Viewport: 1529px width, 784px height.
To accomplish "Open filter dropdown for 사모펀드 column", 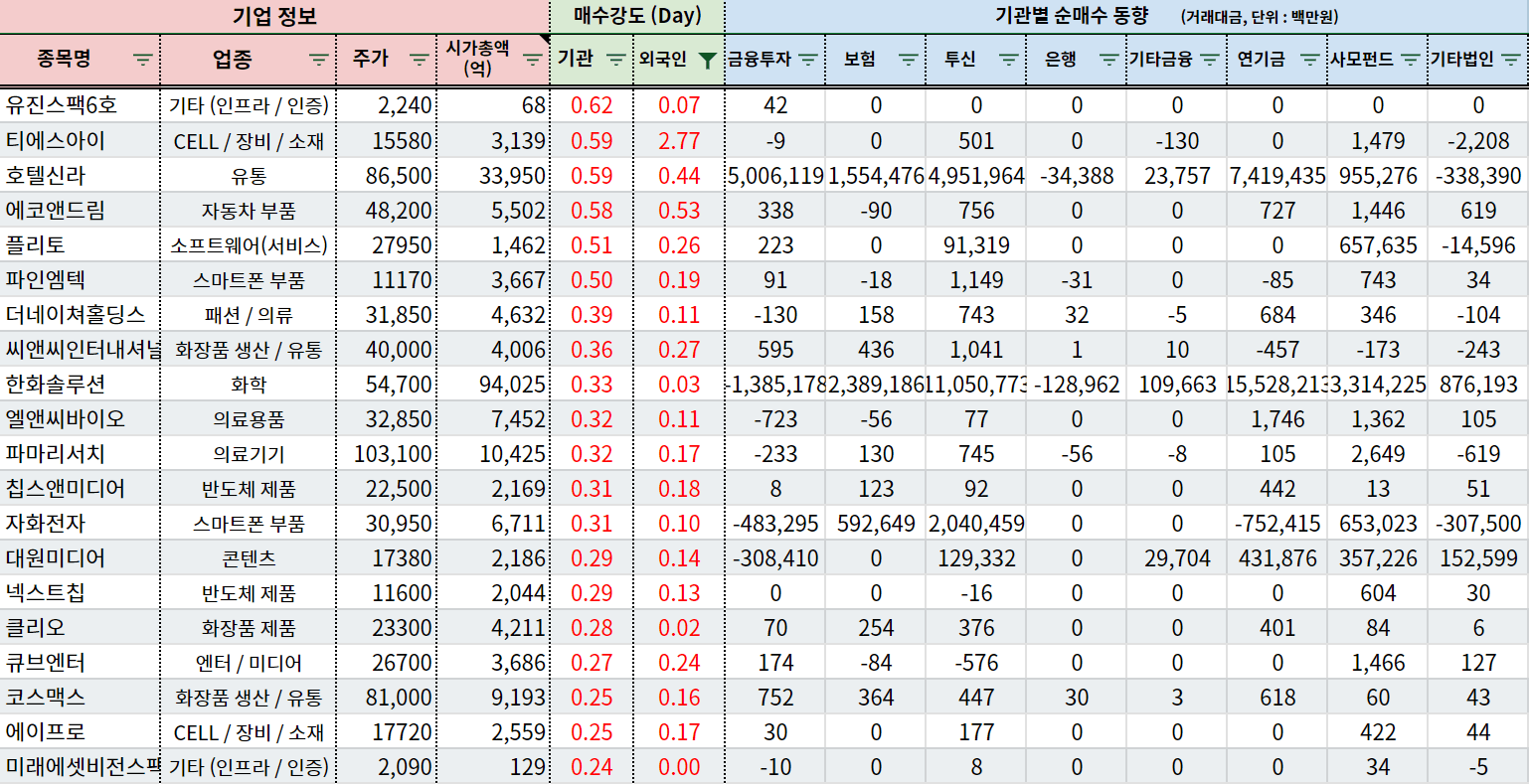I will pos(1411,60).
